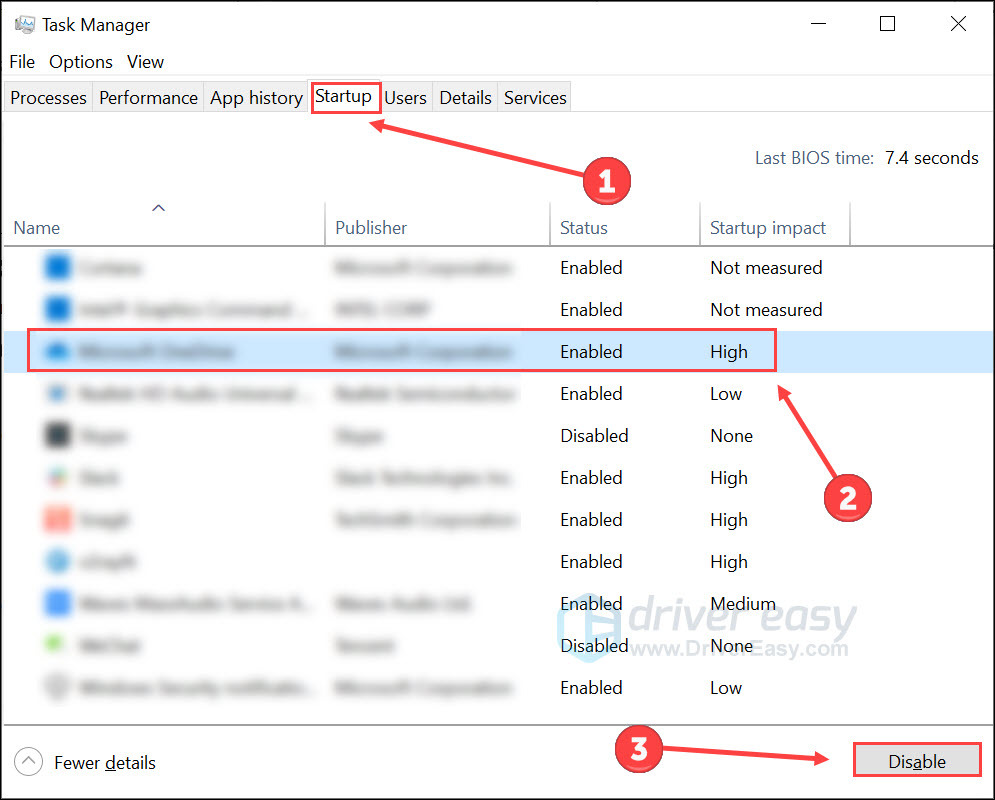Click the Realtek HD Audio icon

55,393
